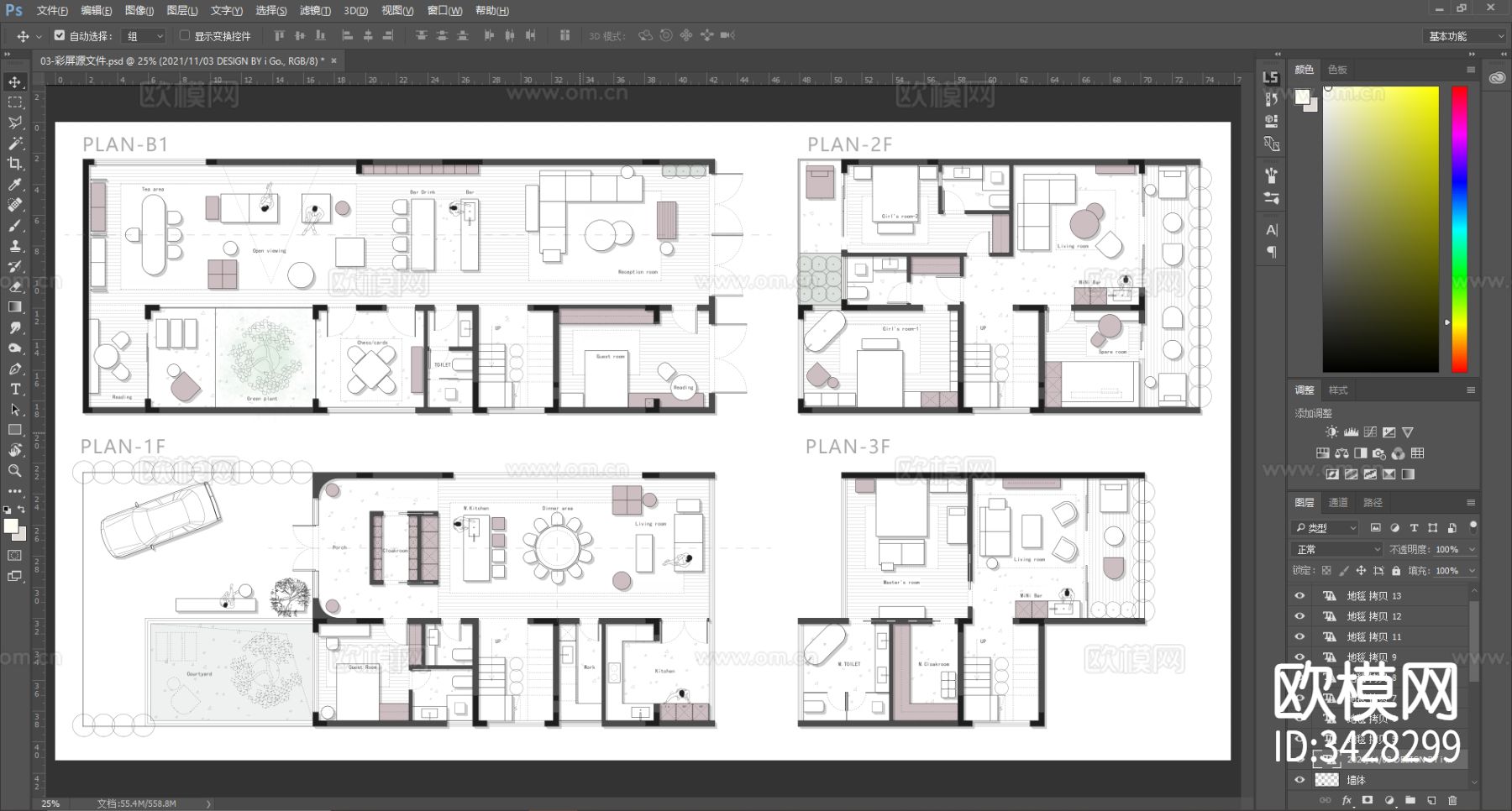1512x811 pixels.
Task: Close the 03-彩屏源文件.psd document tab
Action: pyautogui.click(x=333, y=60)
